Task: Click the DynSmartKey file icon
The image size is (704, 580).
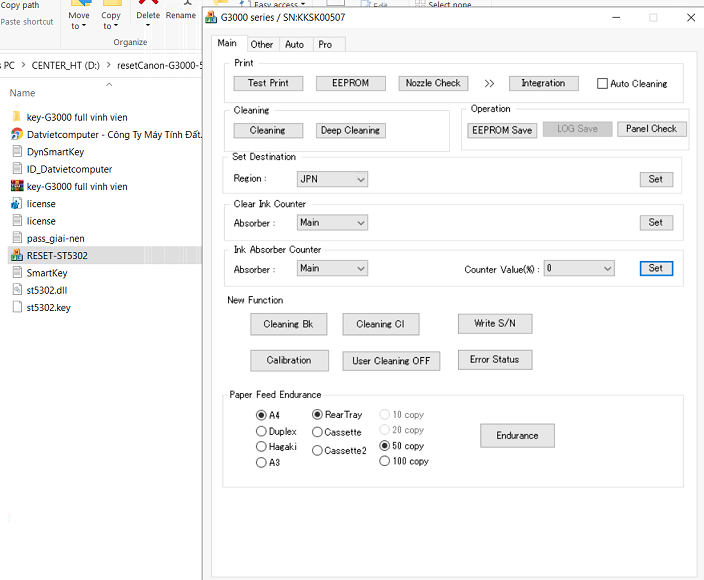Action: [x=17, y=151]
